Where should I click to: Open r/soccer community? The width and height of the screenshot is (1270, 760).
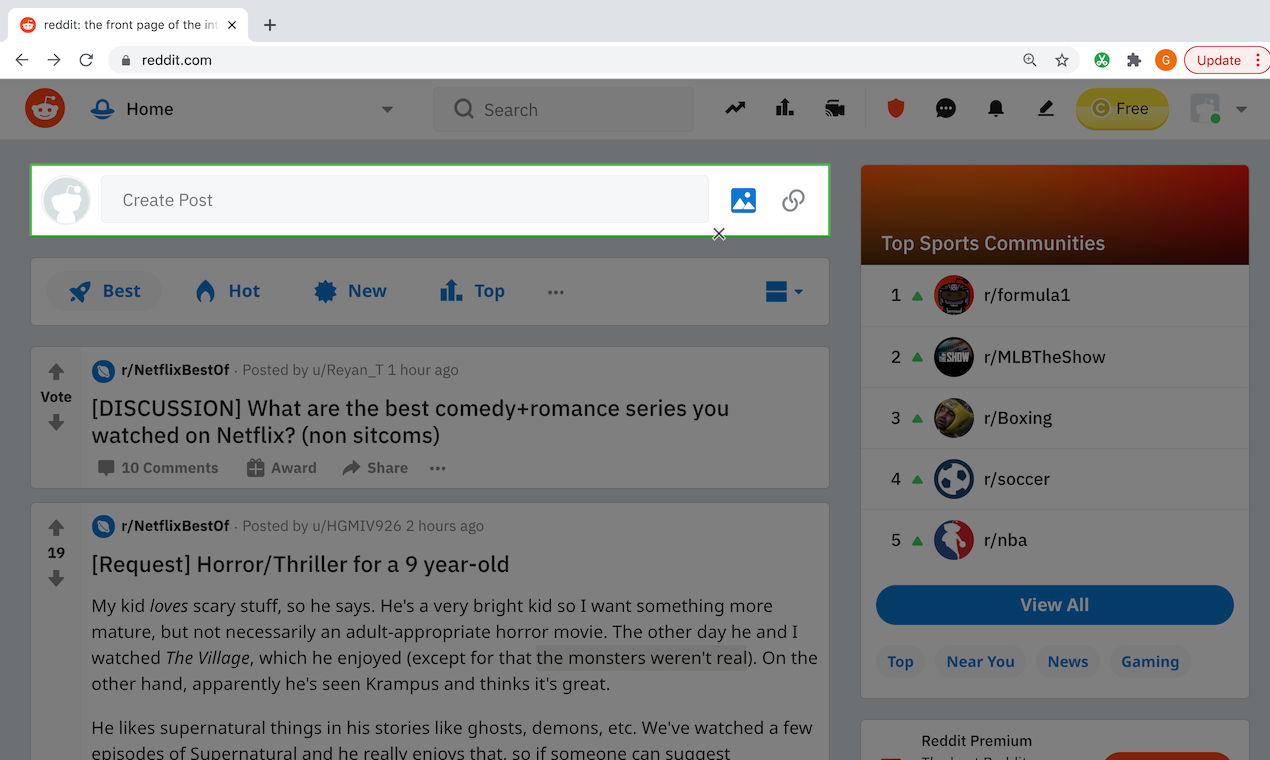point(1017,479)
